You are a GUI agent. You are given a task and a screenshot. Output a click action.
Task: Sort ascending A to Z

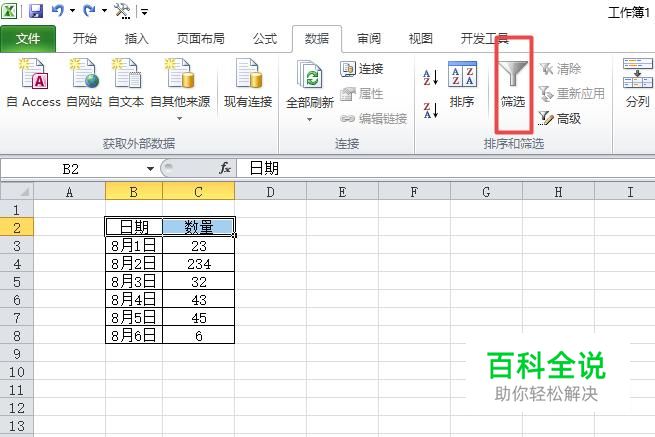point(431,77)
